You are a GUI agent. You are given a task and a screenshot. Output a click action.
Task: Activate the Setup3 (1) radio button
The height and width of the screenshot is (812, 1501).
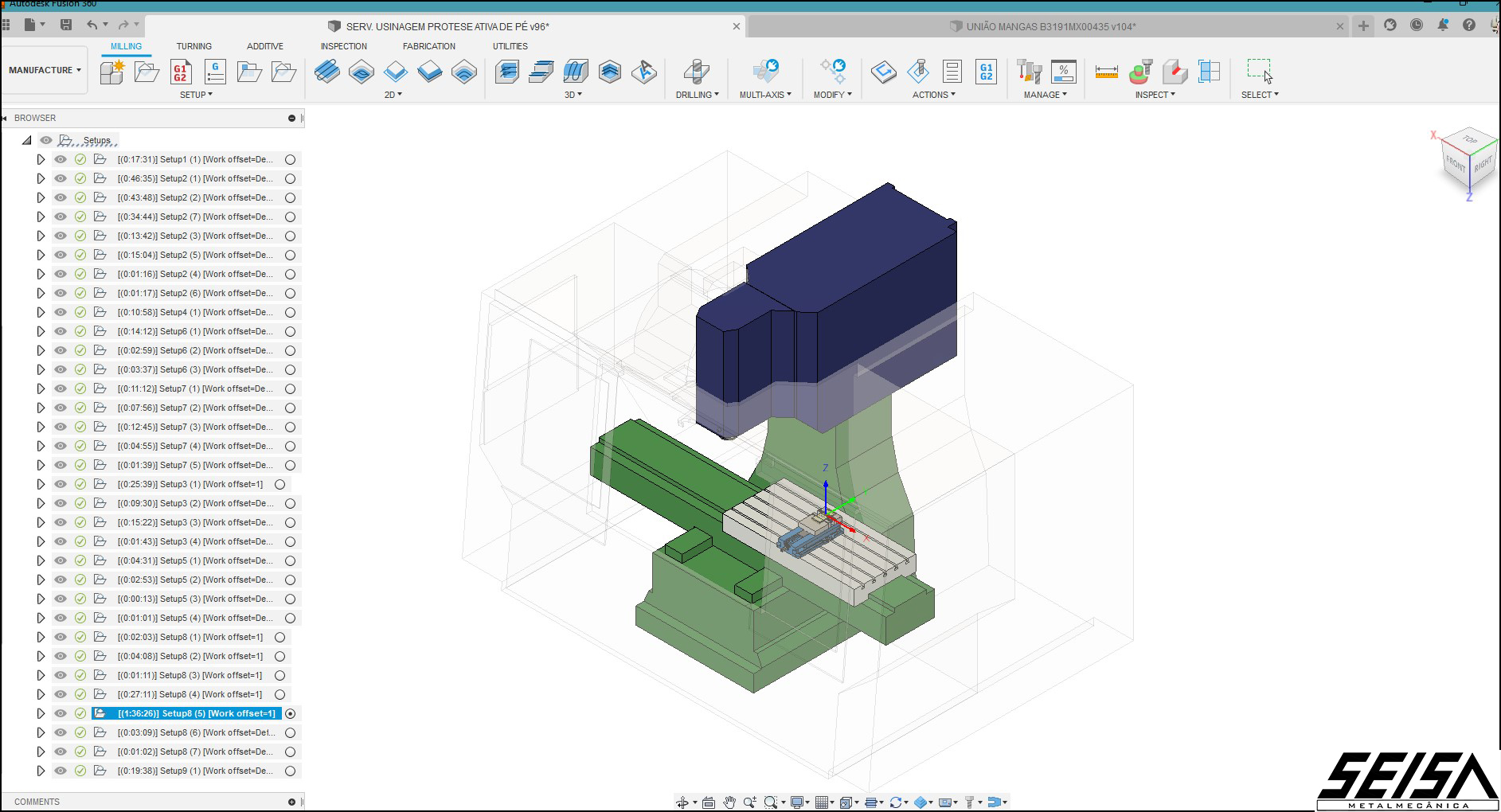click(279, 484)
